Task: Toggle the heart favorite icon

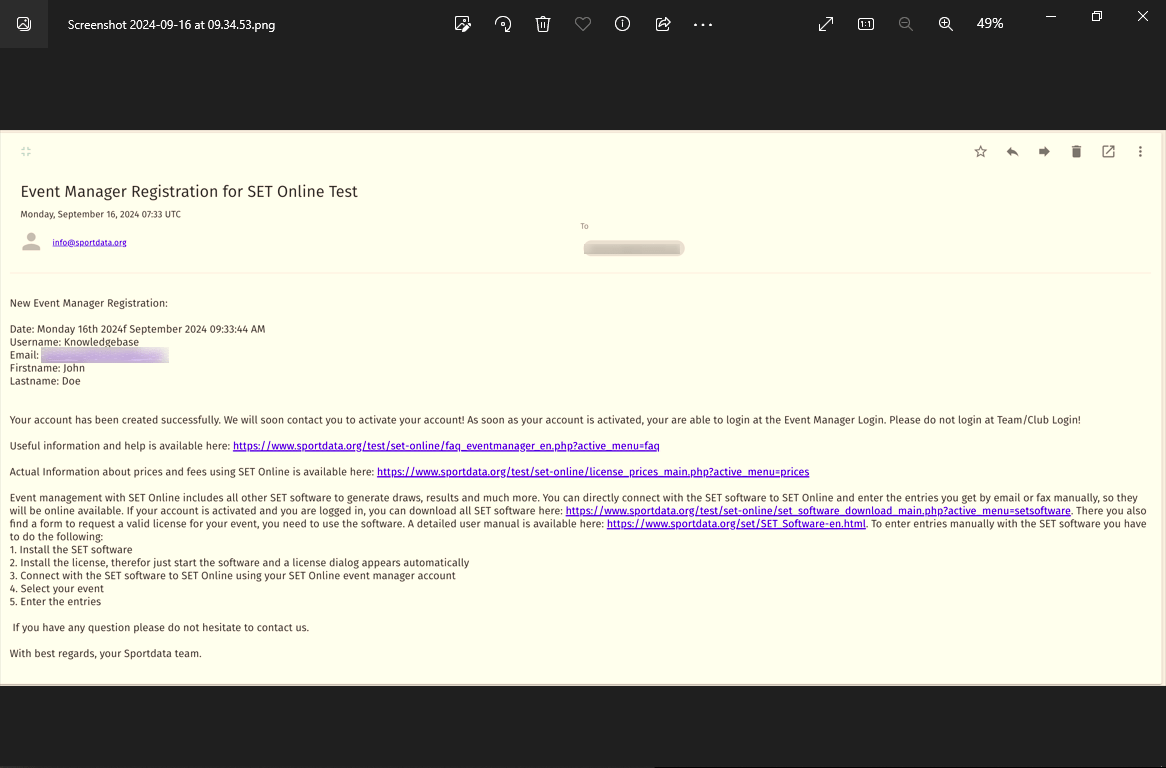Action: [583, 24]
